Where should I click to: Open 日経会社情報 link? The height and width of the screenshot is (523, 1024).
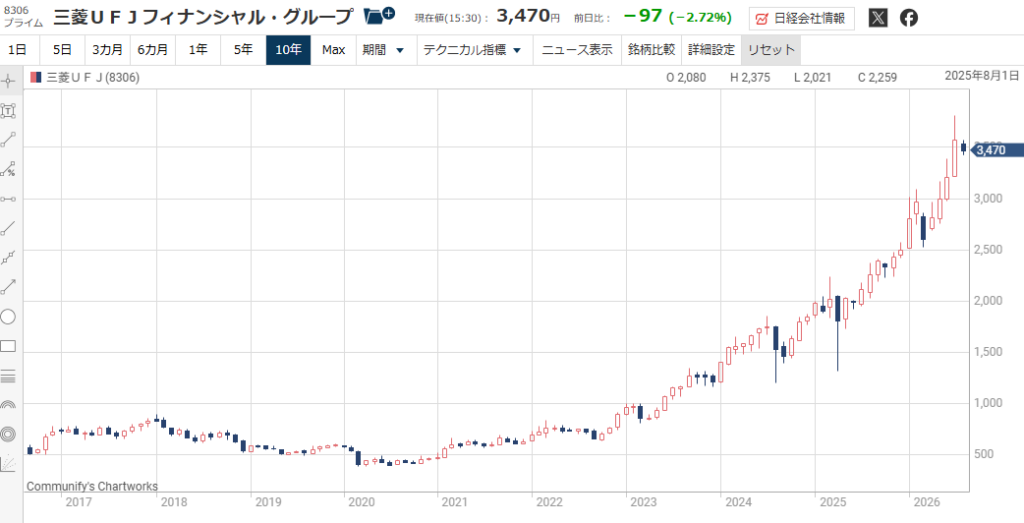pos(802,18)
